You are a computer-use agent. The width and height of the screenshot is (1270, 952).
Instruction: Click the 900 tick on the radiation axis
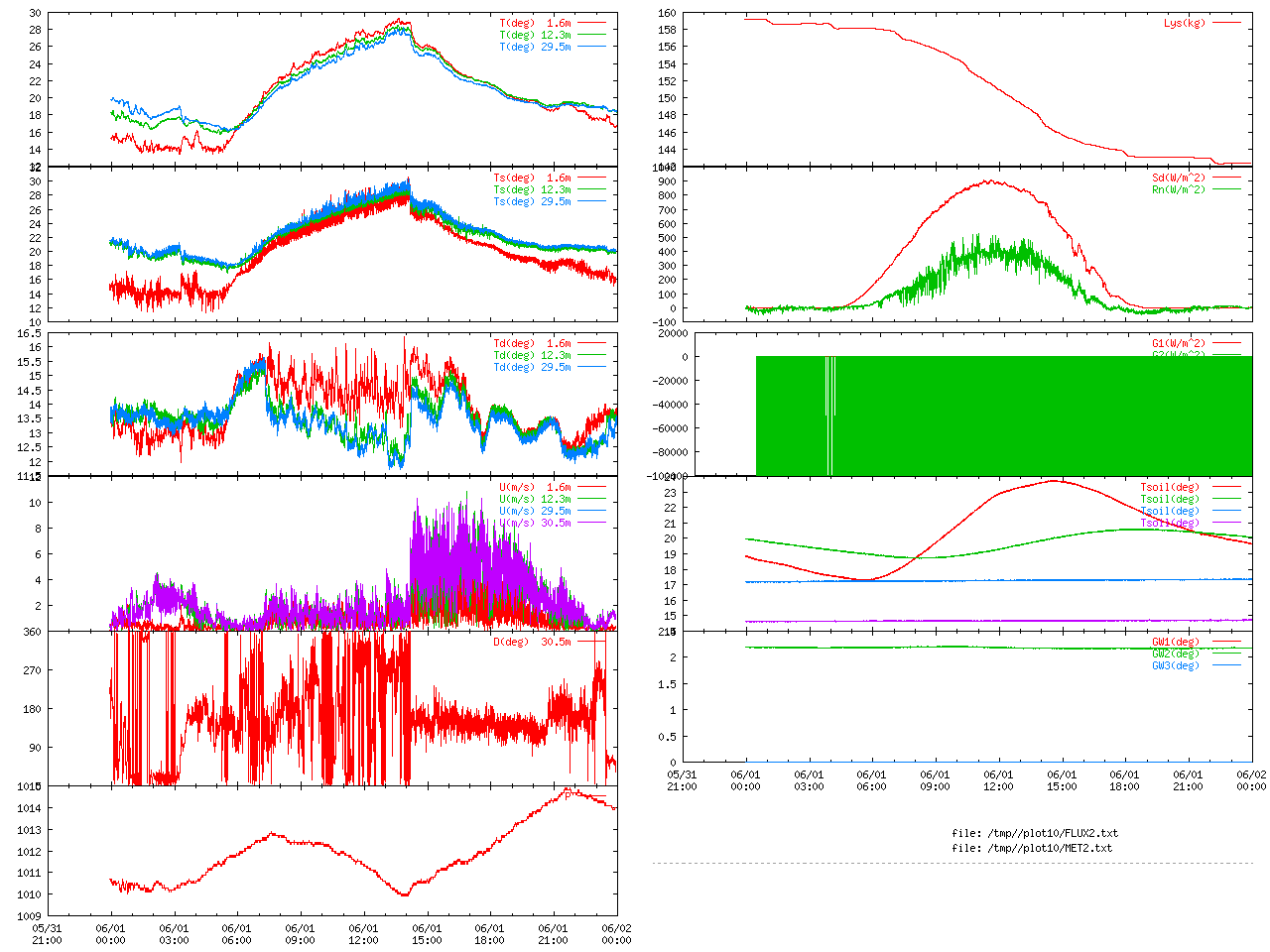[667, 181]
